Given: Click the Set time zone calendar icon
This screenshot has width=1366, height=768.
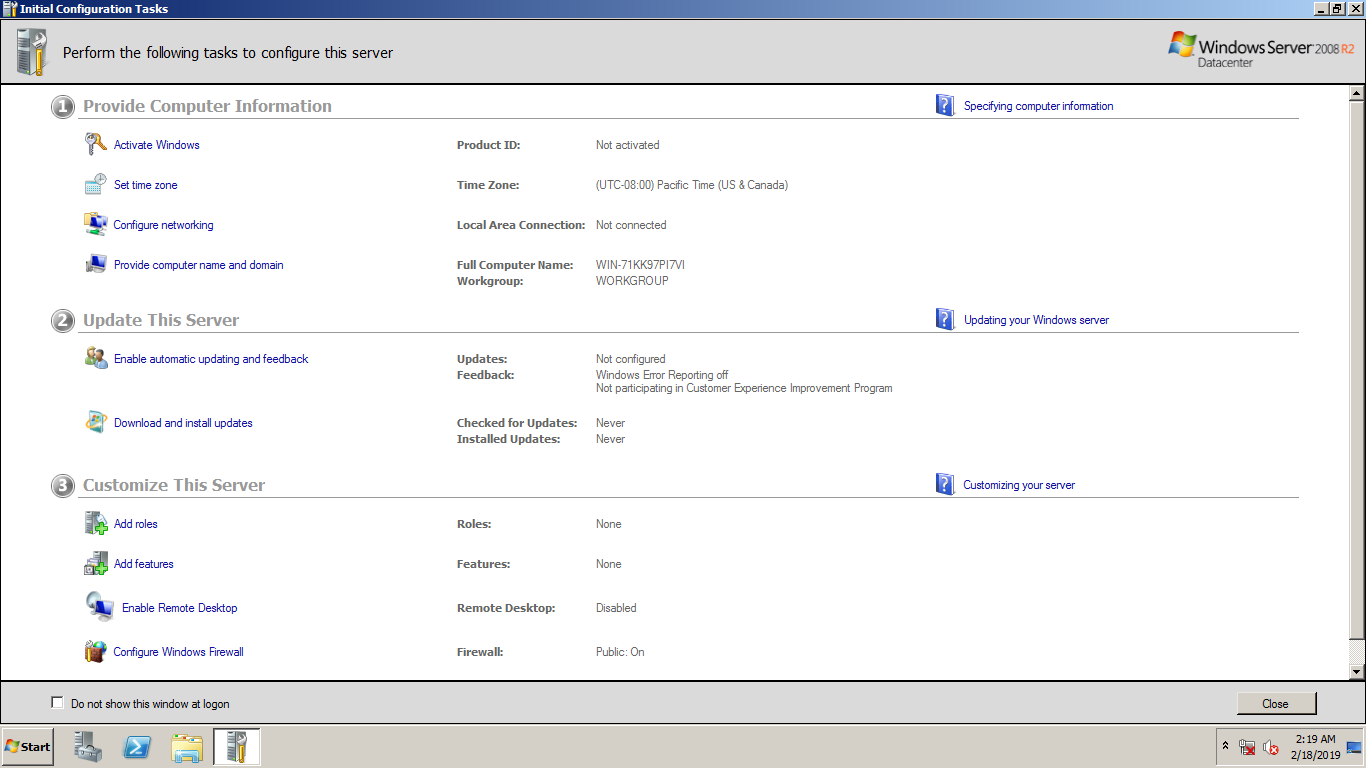Looking at the screenshot, I should click(x=95, y=184).
